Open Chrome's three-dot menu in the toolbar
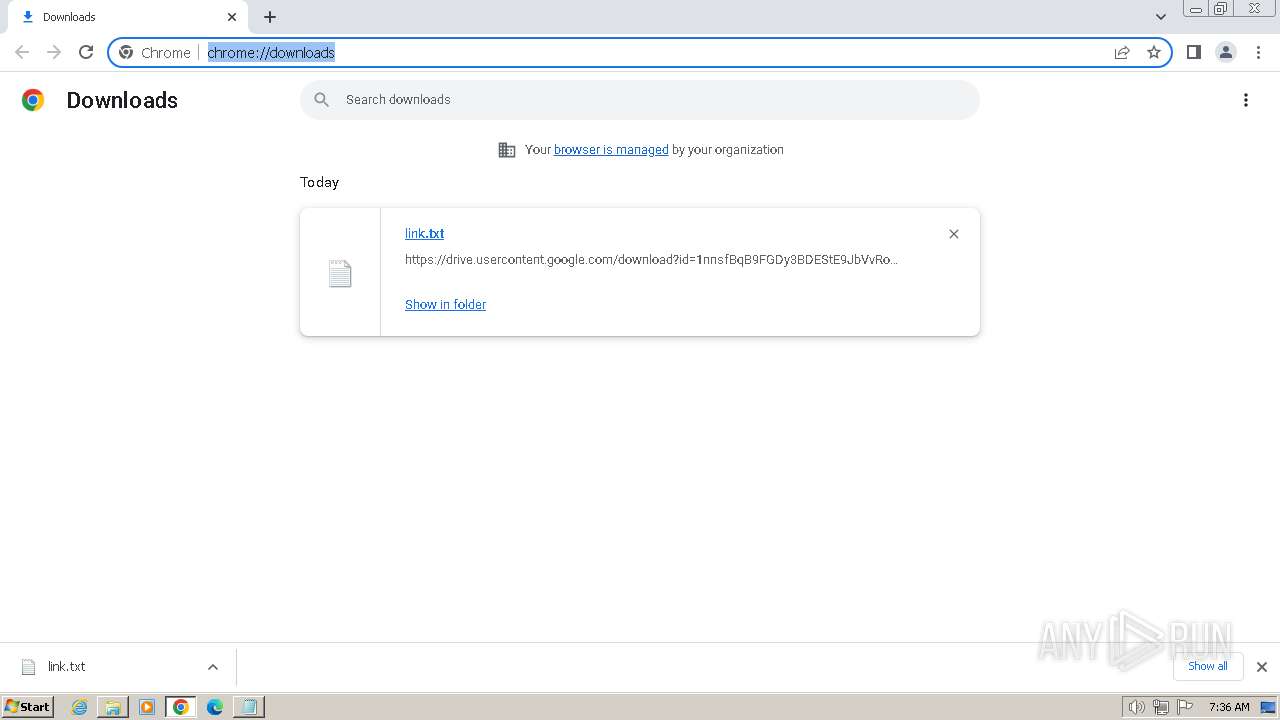This screenshot has width=1280, height=720. tap(1259, 52)
